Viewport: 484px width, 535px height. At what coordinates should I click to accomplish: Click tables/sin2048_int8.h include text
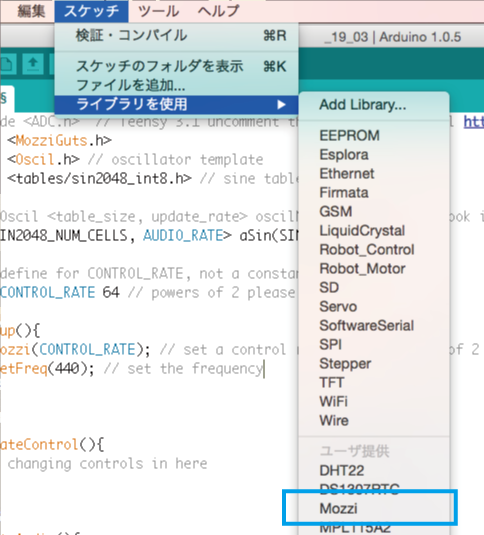pyautogui.click(x=99, y=178)
